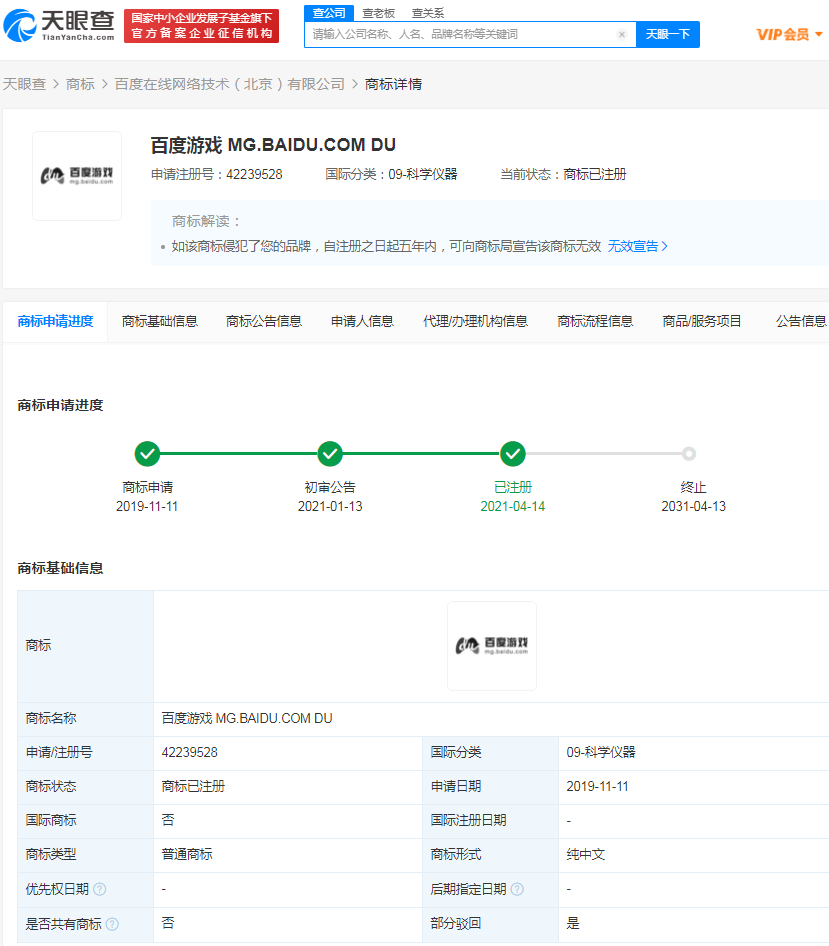Click the 商标 breadcrumb link
829x946 pixels.
pos(80,84)
